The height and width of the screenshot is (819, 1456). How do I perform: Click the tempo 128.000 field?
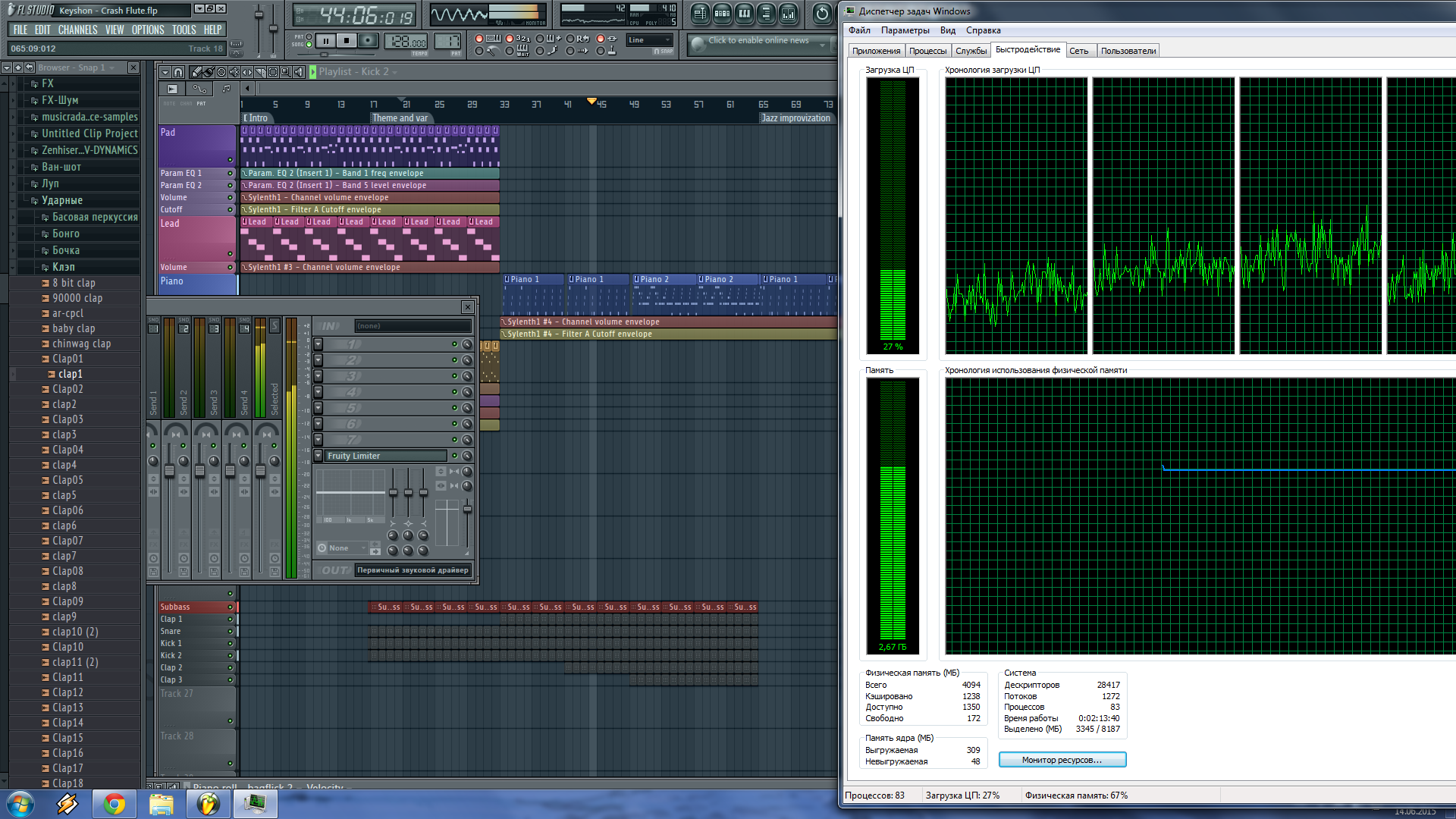click(406, 42)
